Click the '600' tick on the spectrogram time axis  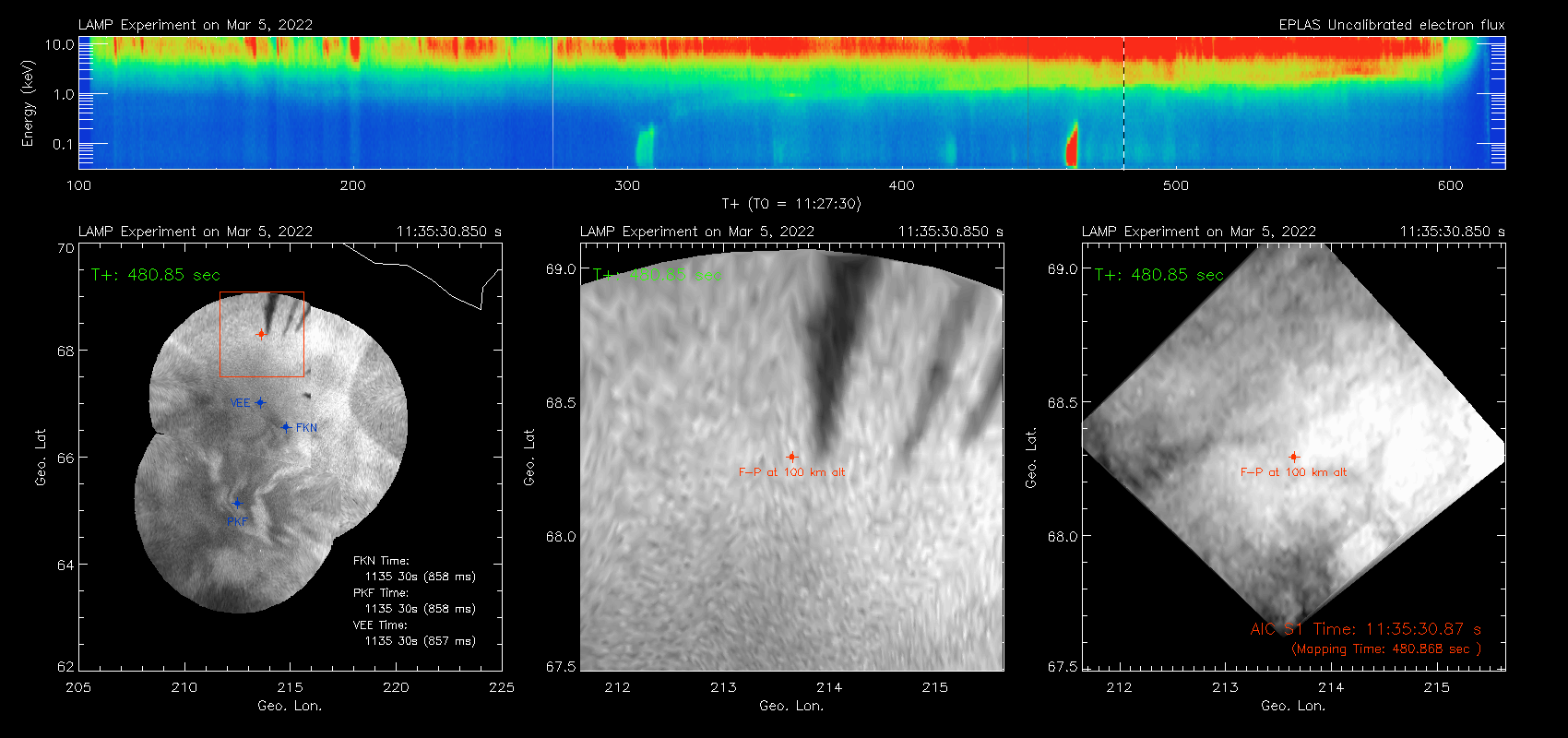coord(1450,185)
